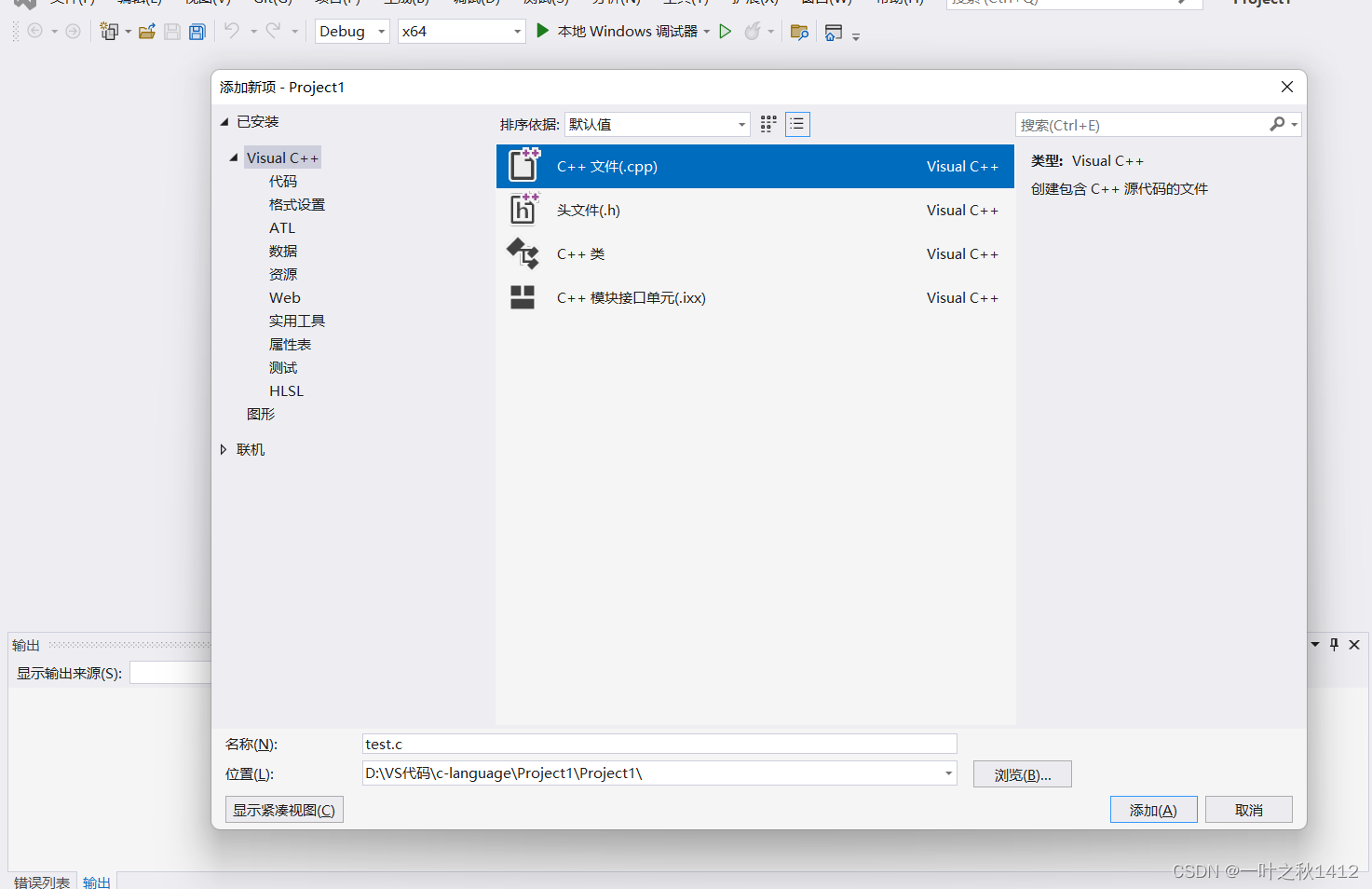This screenshot has width=1372, height=889.
Task: Select the 头文件(.h) template name
Action: tap(589, 210)
